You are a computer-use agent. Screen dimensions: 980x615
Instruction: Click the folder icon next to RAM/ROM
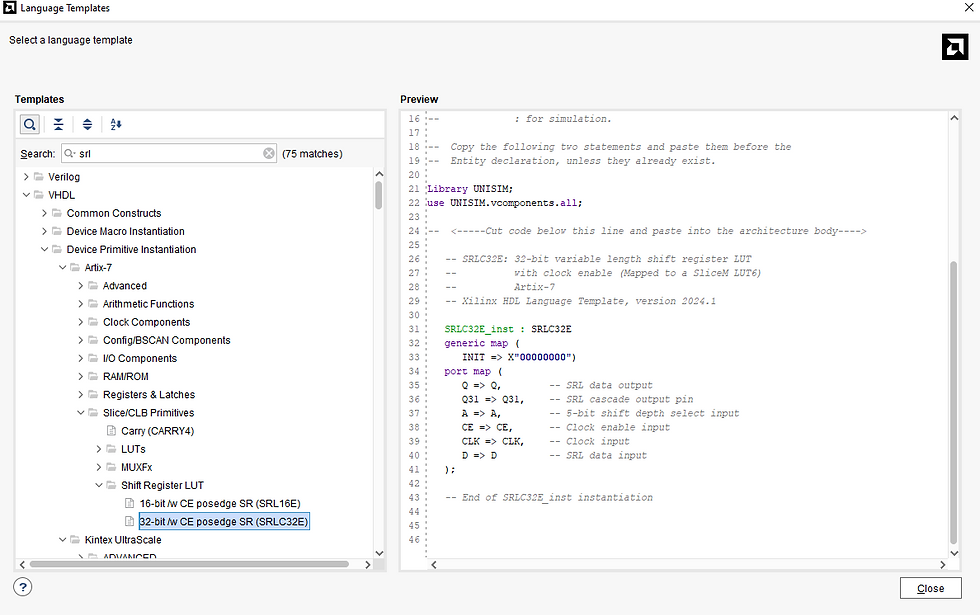coord(93,376)
